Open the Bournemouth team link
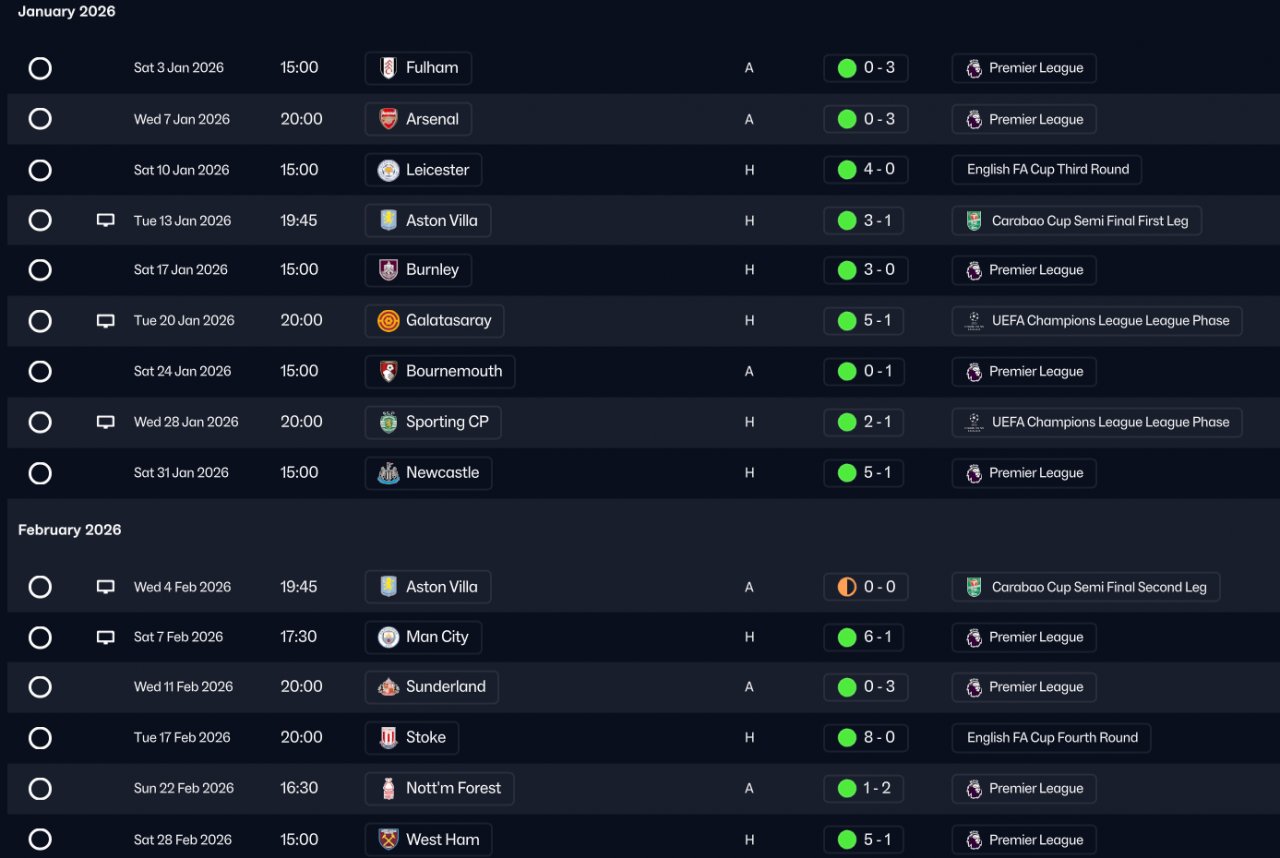Screen dimensions: 1280x858 pyautogui.click(x=453, y=371)
